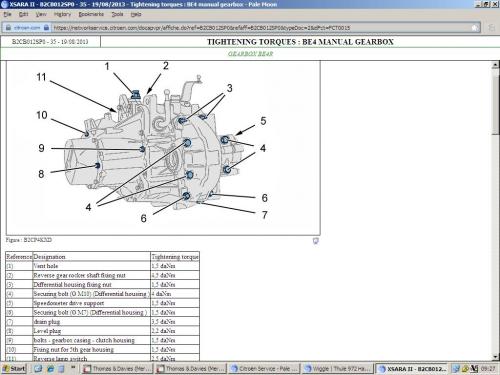Click the bookmark star in the address bar

[475, 28]
